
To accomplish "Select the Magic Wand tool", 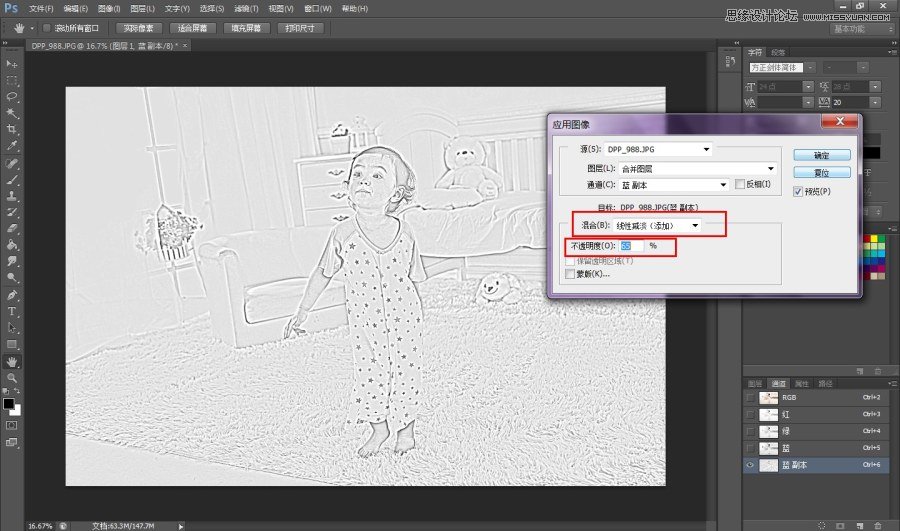I will 11,113.
